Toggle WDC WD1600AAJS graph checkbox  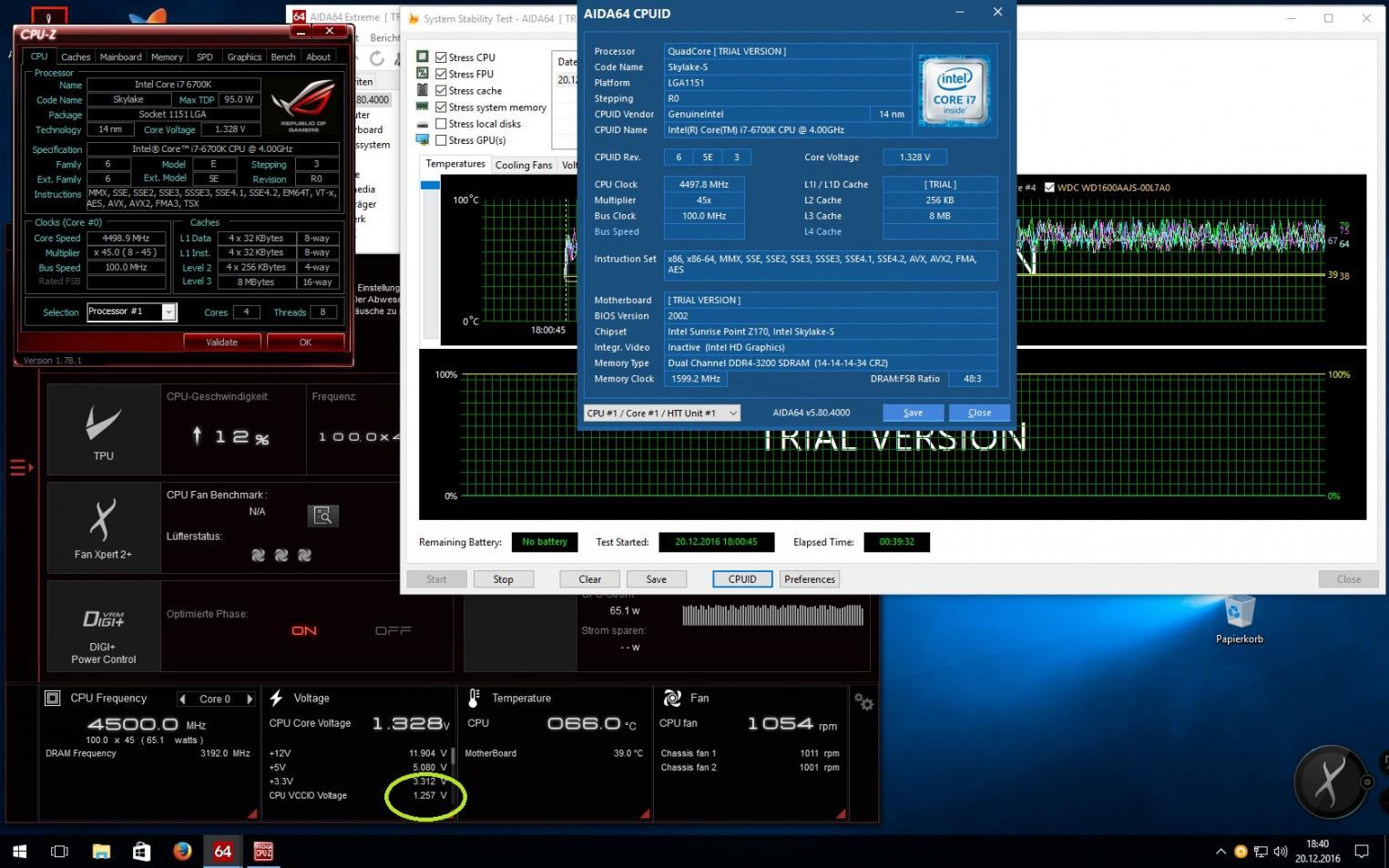coord(1049,188)
